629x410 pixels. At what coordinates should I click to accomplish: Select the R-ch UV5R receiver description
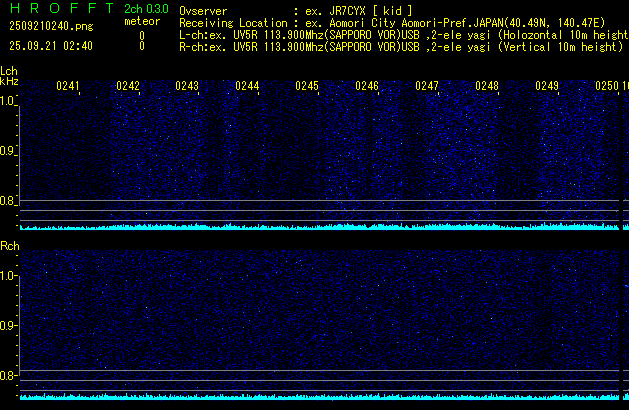(x=402, y=46)
